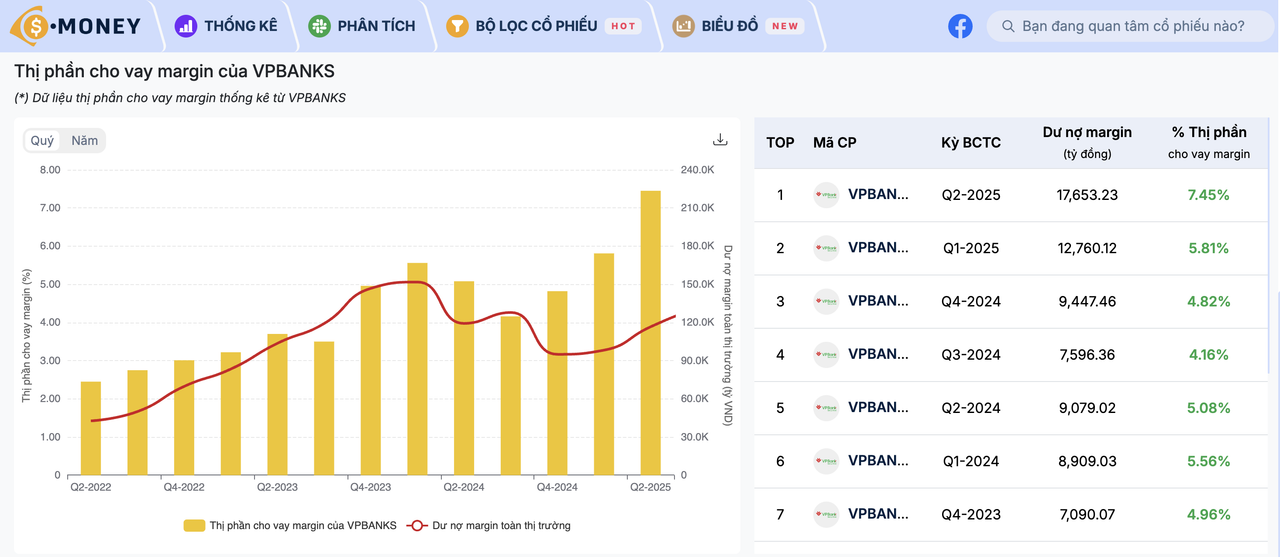Select the 7,090.07 margin value
Image resolution: width=1280 pixels, height=557 pixels.
(x=1087, y=514)
